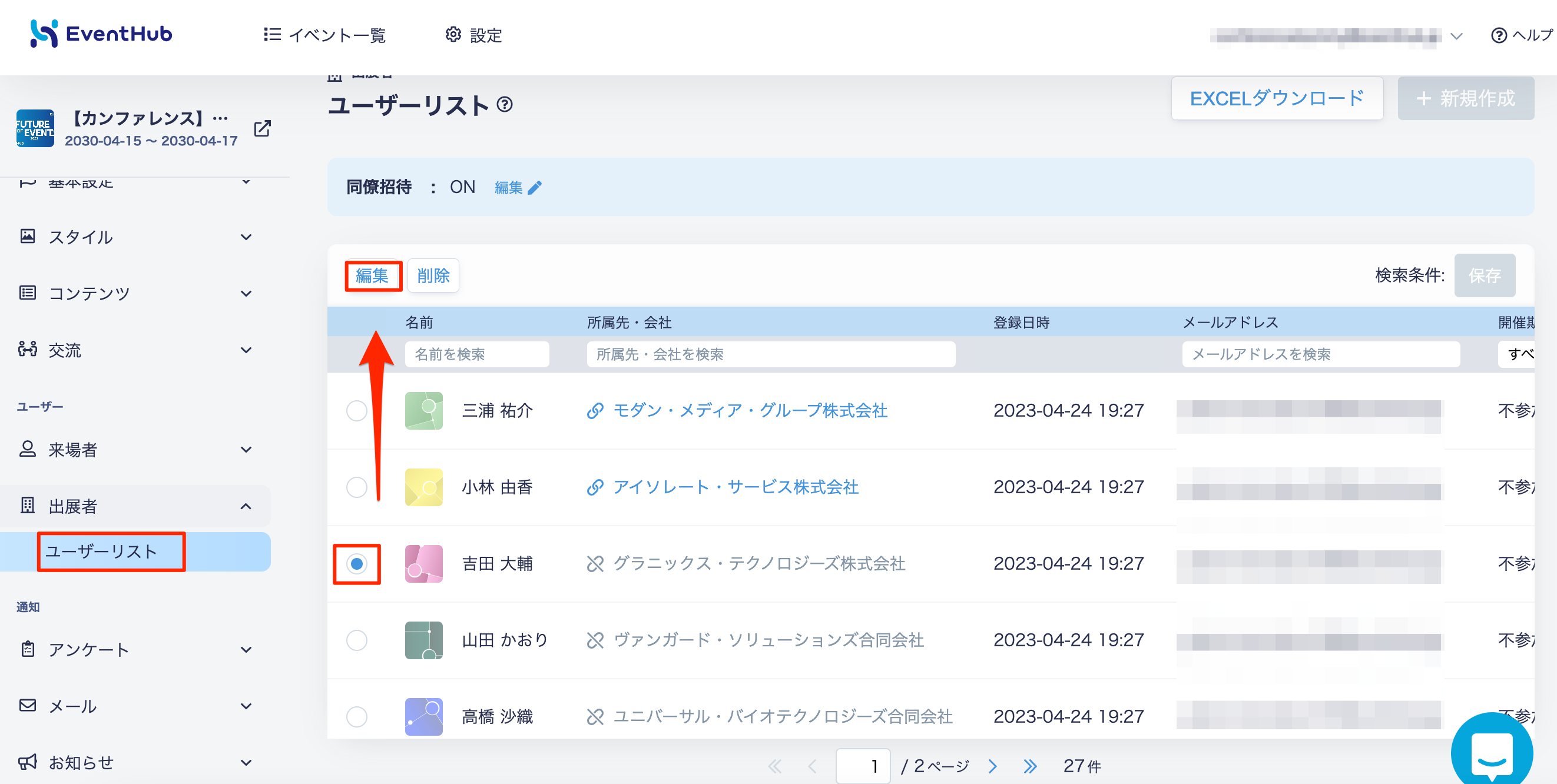Focus the 名前を検索 search field
Screen dimensions: 1557x784
pyautogui.click(x=477, y=354)
